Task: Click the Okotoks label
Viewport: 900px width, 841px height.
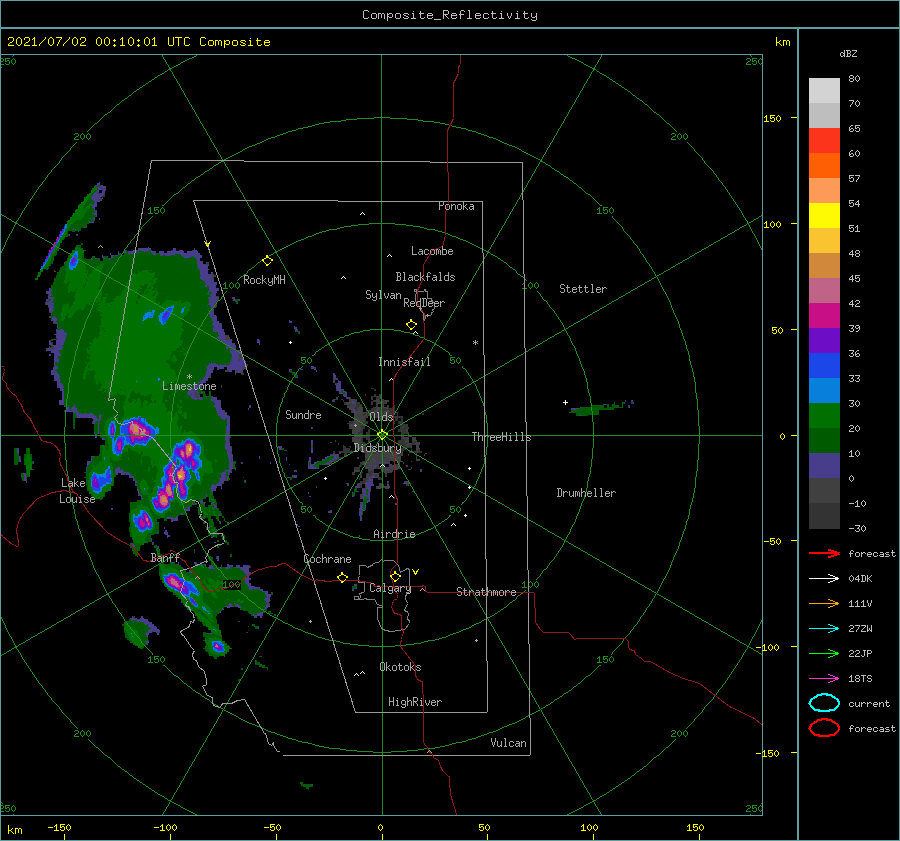Action: (400, 668)
